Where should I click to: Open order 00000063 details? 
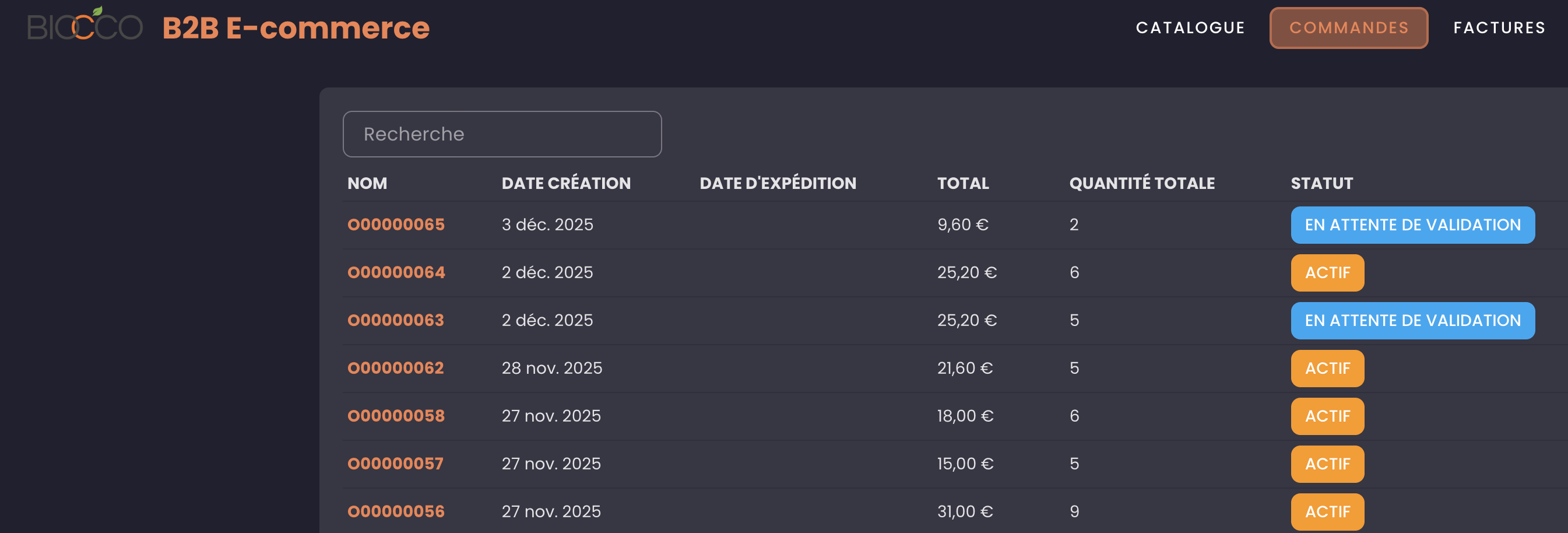point(396,320)
